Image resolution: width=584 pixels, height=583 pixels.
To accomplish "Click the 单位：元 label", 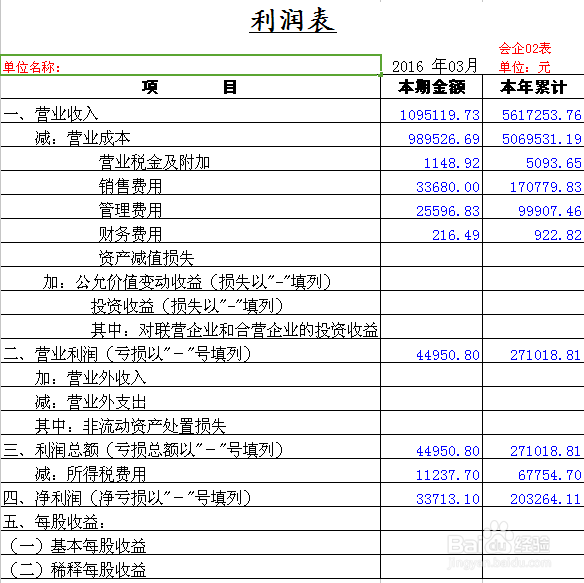I will (x=524, y=67).
